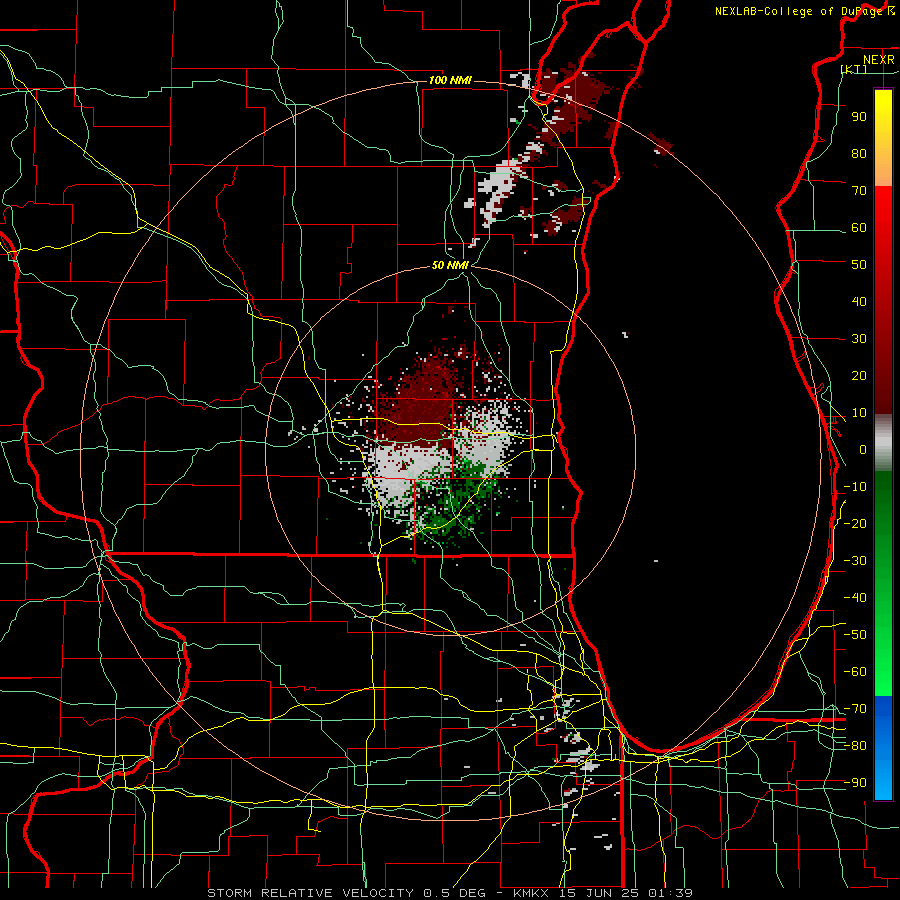Click the "-30" scale value
This screenshot has height=900, width=900.
[x=855, y=561]
